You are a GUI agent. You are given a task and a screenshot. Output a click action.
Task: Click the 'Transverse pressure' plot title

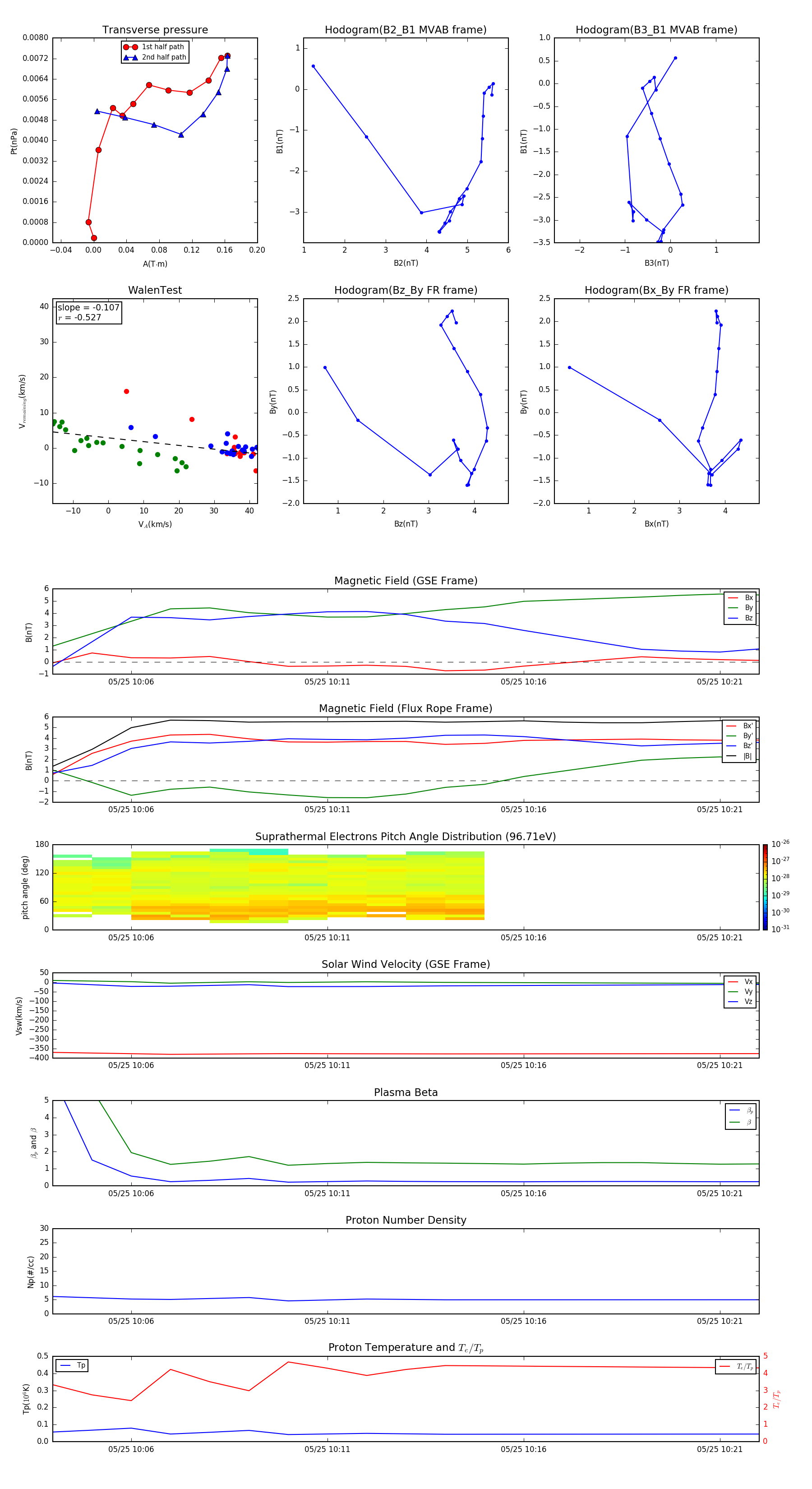click(x=155, y=30)
